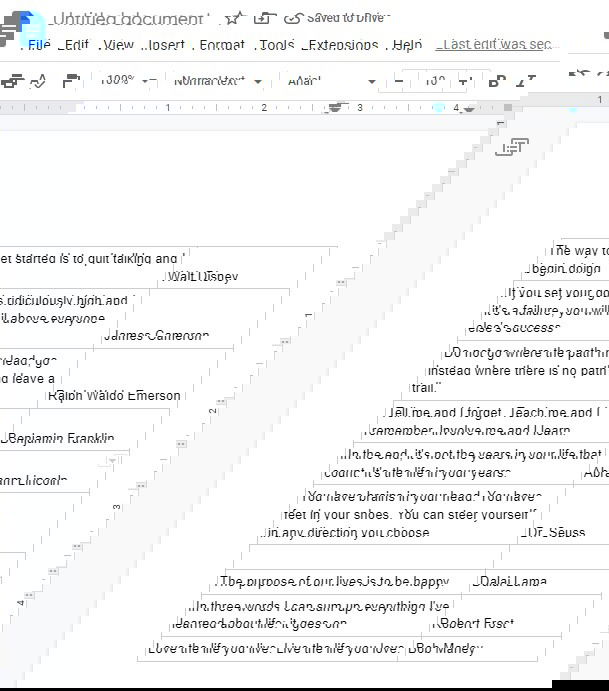Open the Format menu

[222, 45]
